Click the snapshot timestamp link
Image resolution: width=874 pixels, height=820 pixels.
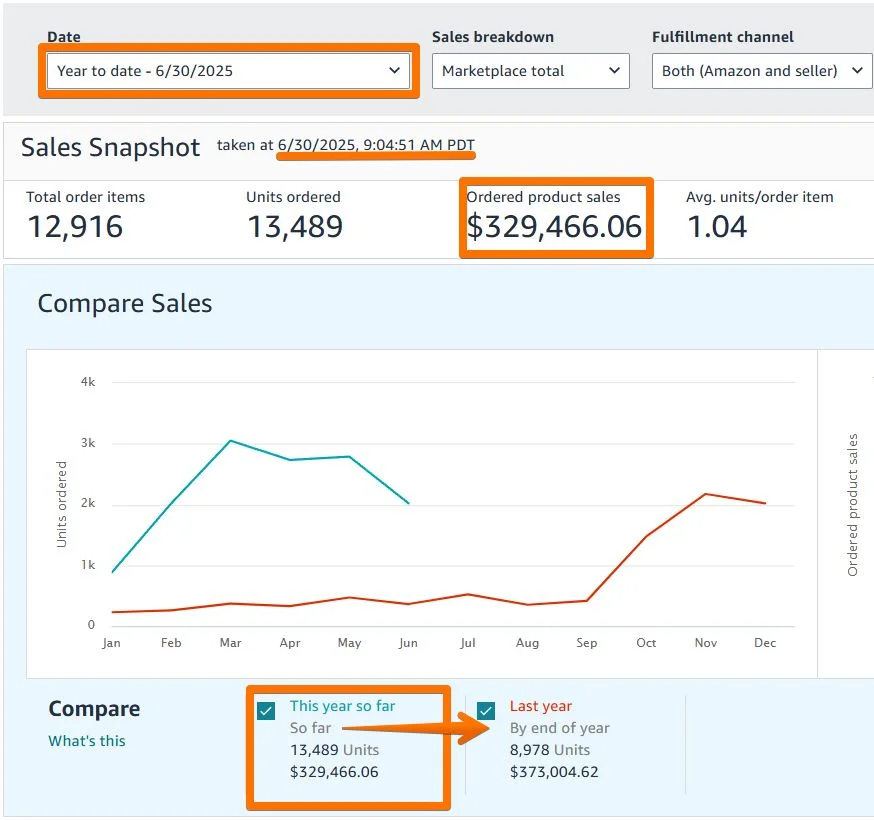tap(378, 147)
